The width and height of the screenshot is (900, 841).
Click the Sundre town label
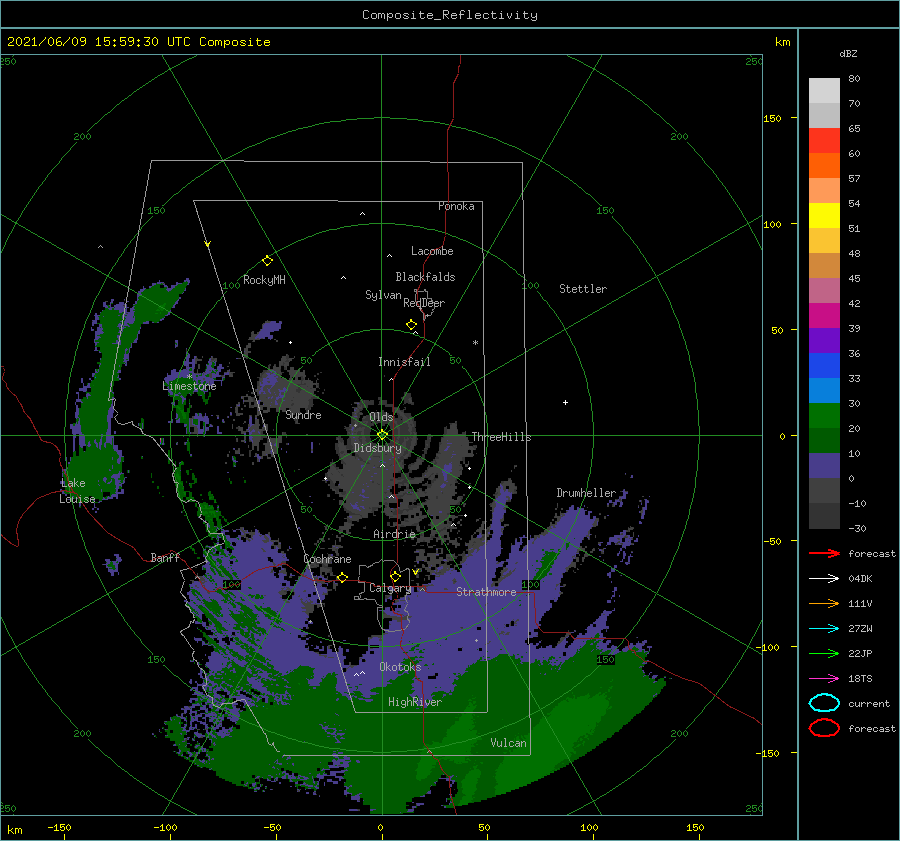[303, 415]
